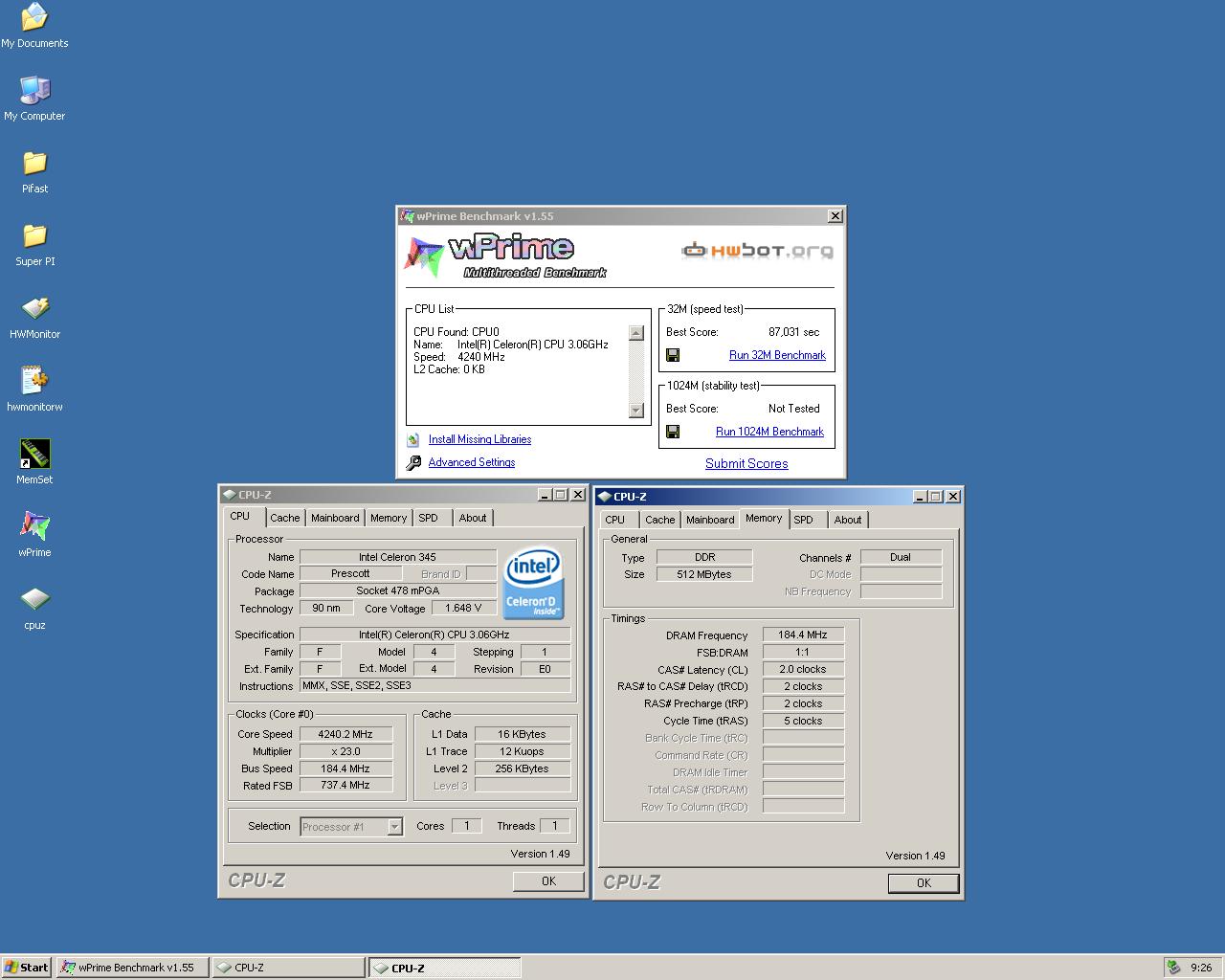Click Submit Scores link
This screenshot has height=980, width=1225.
tap(746, 463)
